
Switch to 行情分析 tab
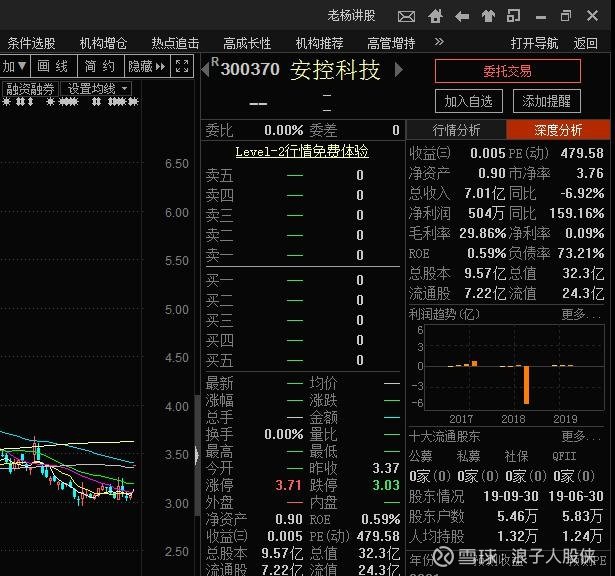click(456, 130)
